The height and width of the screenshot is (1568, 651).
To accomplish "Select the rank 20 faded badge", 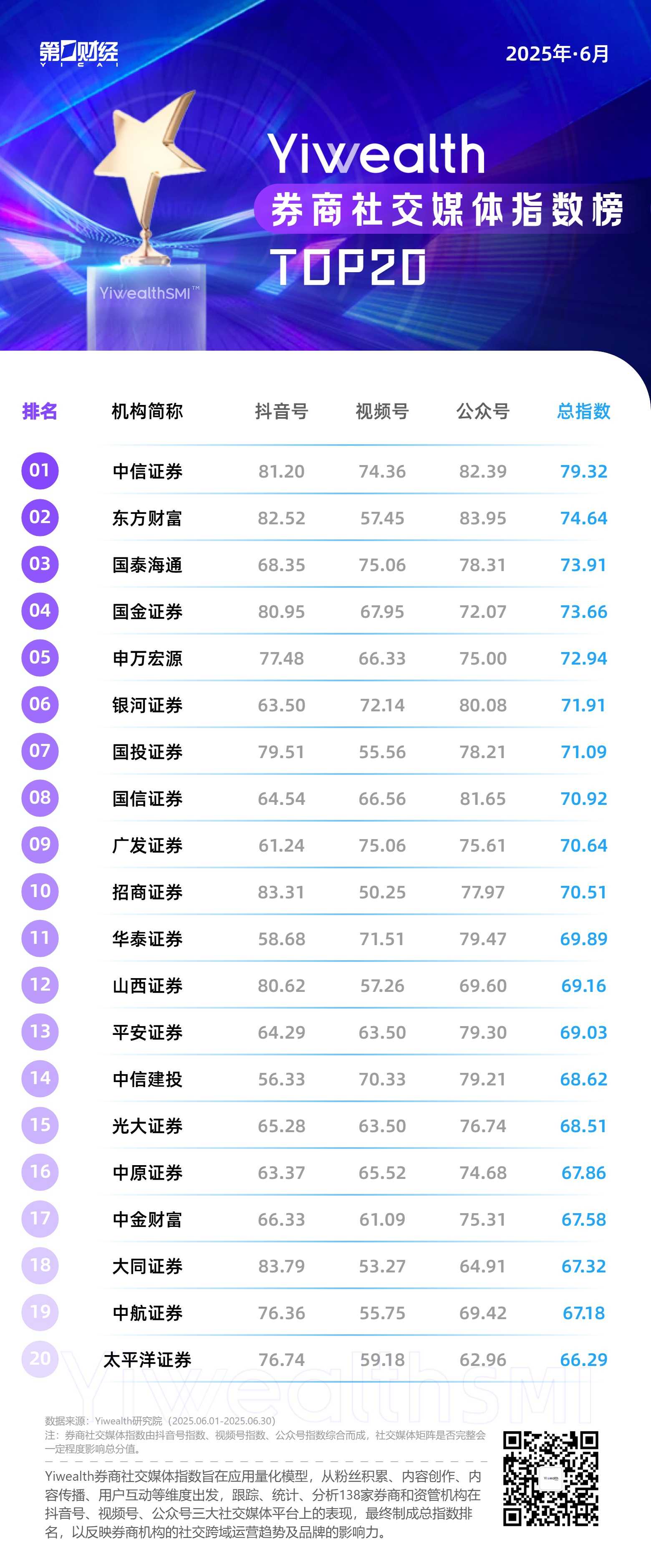I will [x=40, y=1358].
